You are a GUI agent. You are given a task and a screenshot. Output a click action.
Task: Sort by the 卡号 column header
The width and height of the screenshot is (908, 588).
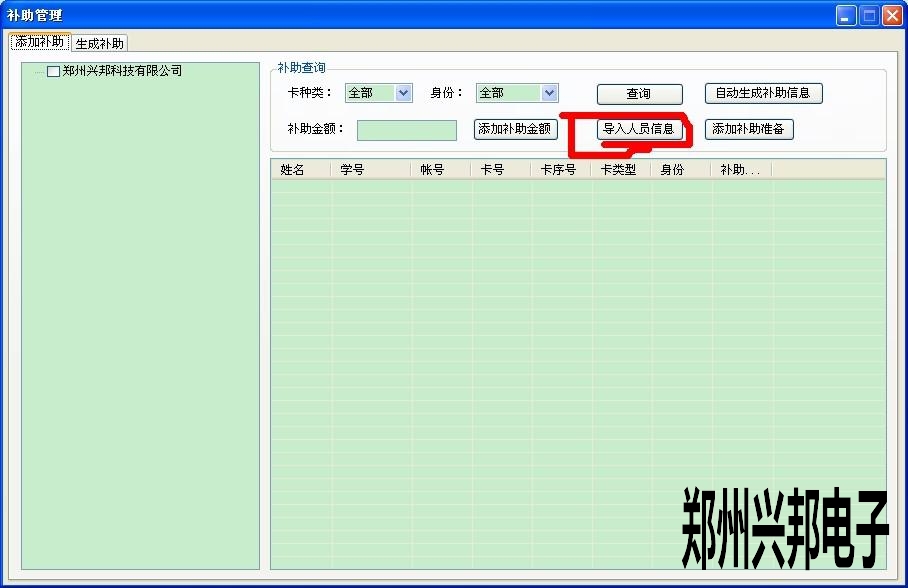click(x=501, y=170)
